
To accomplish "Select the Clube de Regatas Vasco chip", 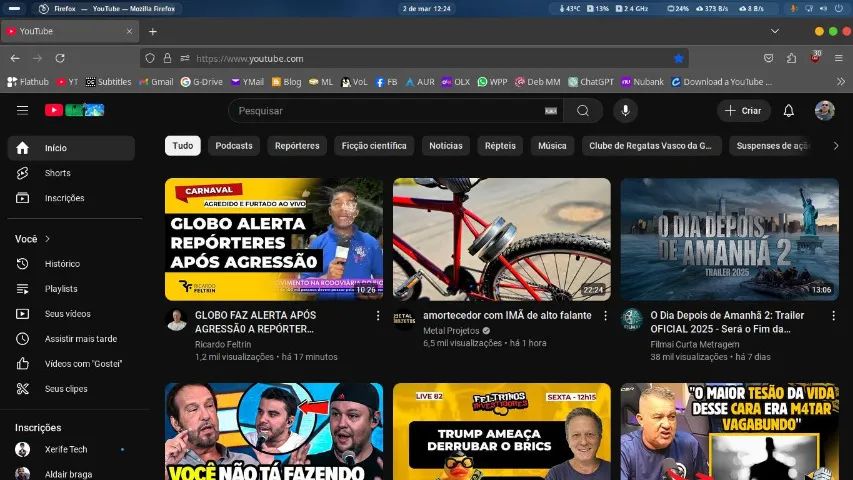I will (x=651, y=146).
